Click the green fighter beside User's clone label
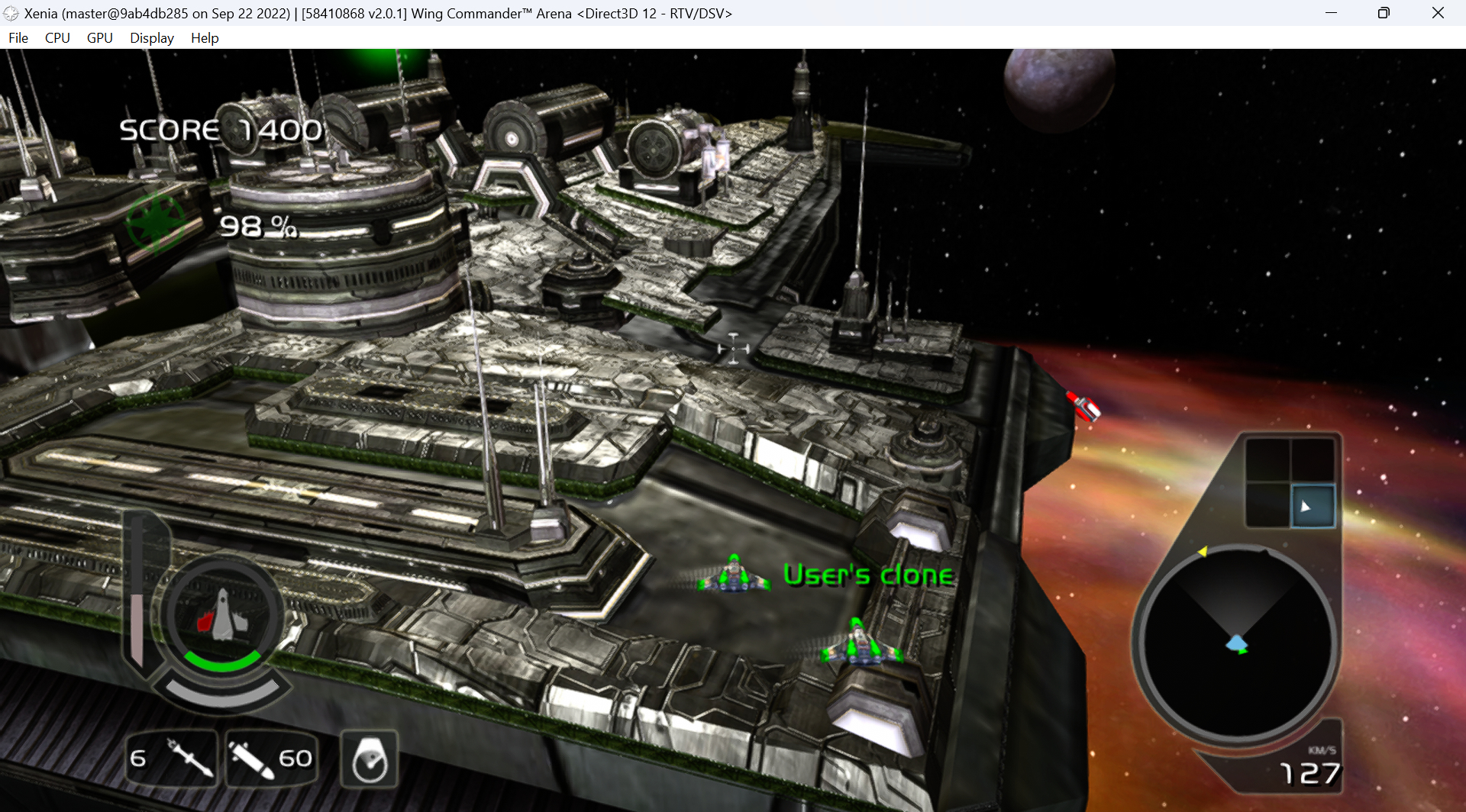The width and height of the screenshot is (1466, 812). click(734, 575)
